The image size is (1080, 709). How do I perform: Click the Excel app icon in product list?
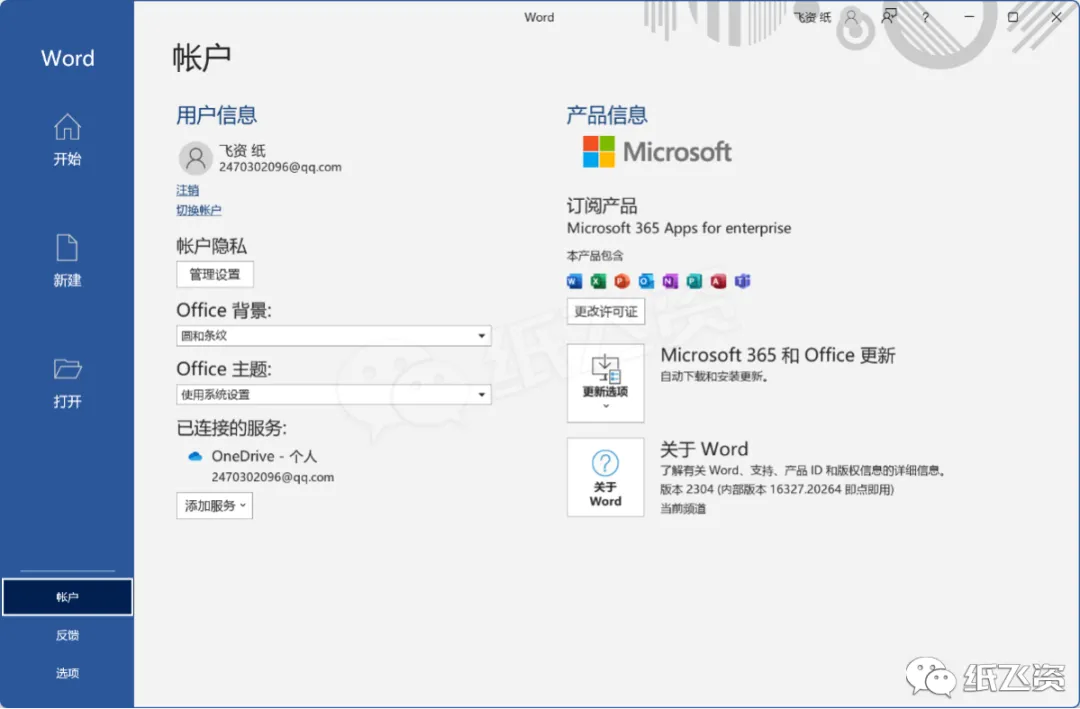click(x=598, y=281)
